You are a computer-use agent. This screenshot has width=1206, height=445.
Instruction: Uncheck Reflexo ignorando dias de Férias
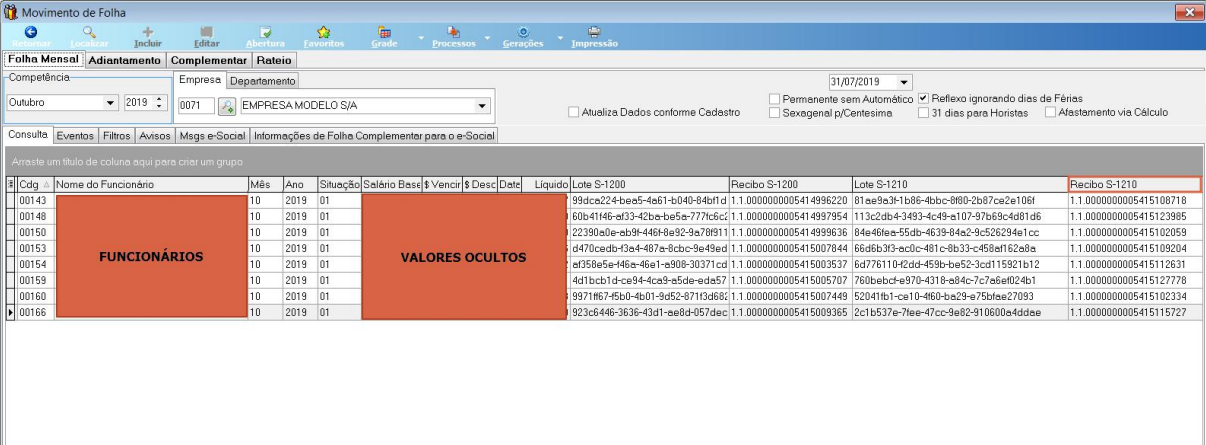923,99
